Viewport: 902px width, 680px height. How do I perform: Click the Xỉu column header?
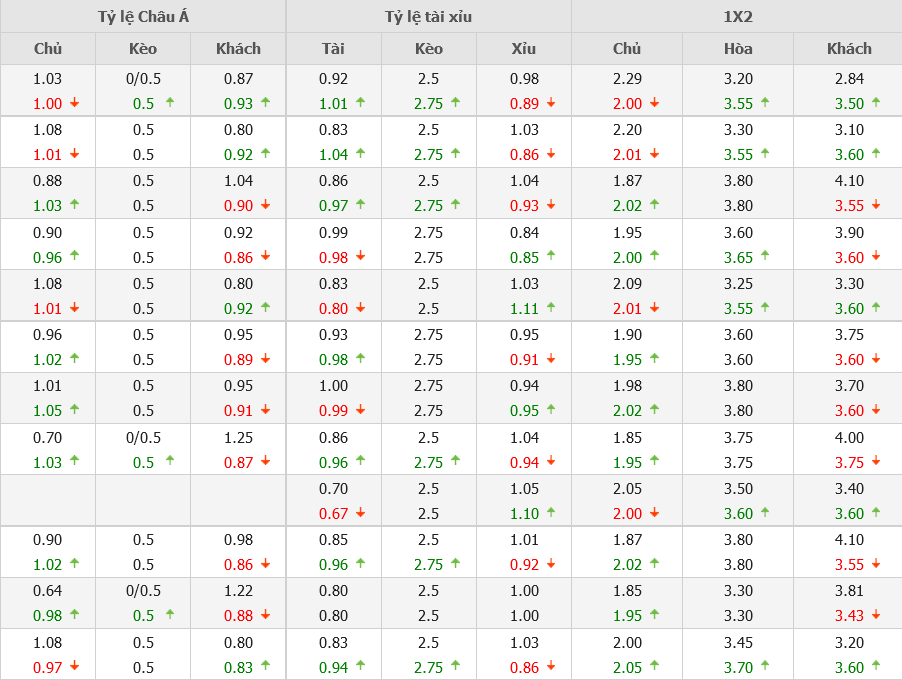pos(523,48)
